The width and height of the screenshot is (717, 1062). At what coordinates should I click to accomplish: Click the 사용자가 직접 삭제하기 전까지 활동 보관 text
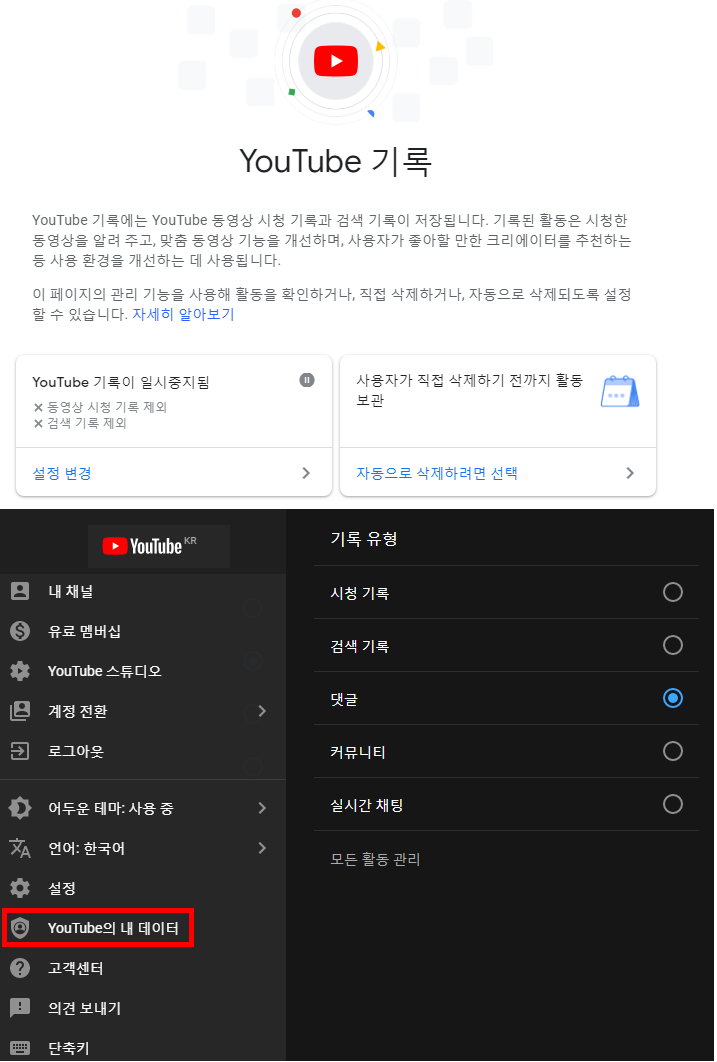click(469, 390)
